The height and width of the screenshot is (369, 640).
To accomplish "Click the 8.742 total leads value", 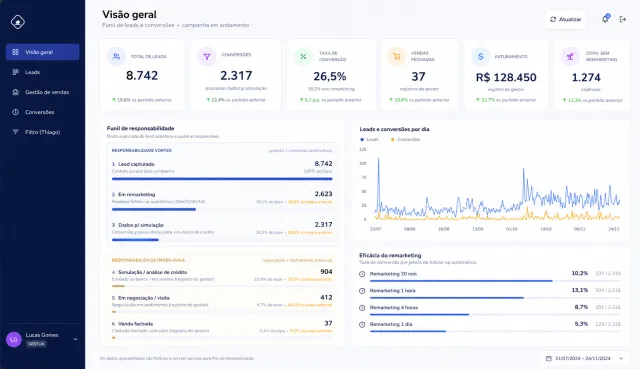I will [x=142, y=76].
